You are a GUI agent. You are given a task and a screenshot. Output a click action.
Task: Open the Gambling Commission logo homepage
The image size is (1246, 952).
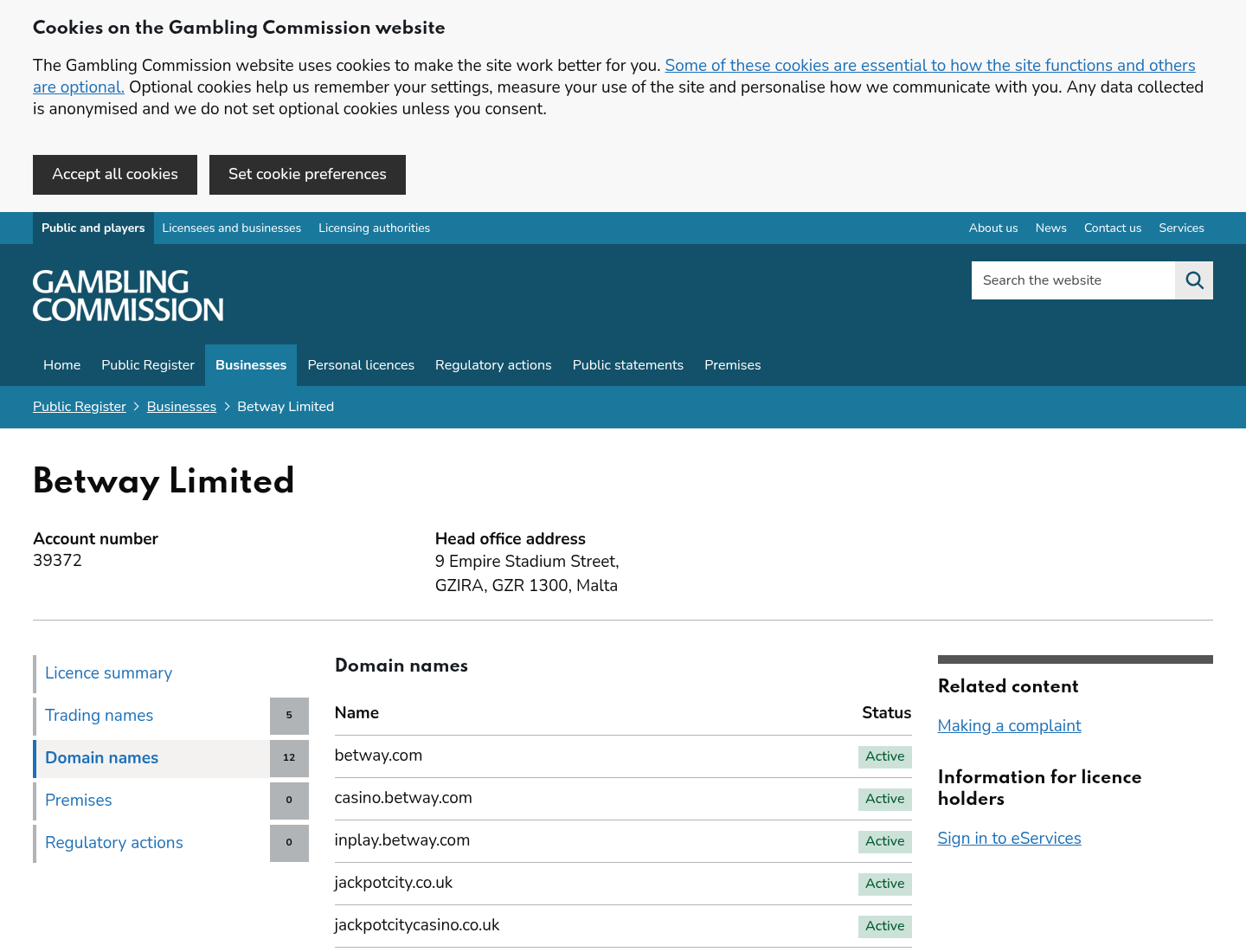coord(128,296)
